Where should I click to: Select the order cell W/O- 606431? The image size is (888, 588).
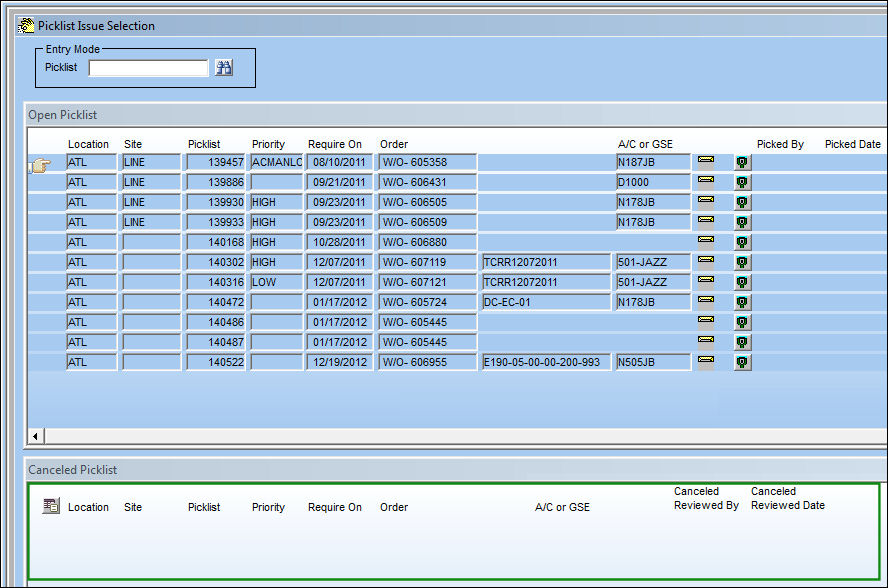[428, 182]
